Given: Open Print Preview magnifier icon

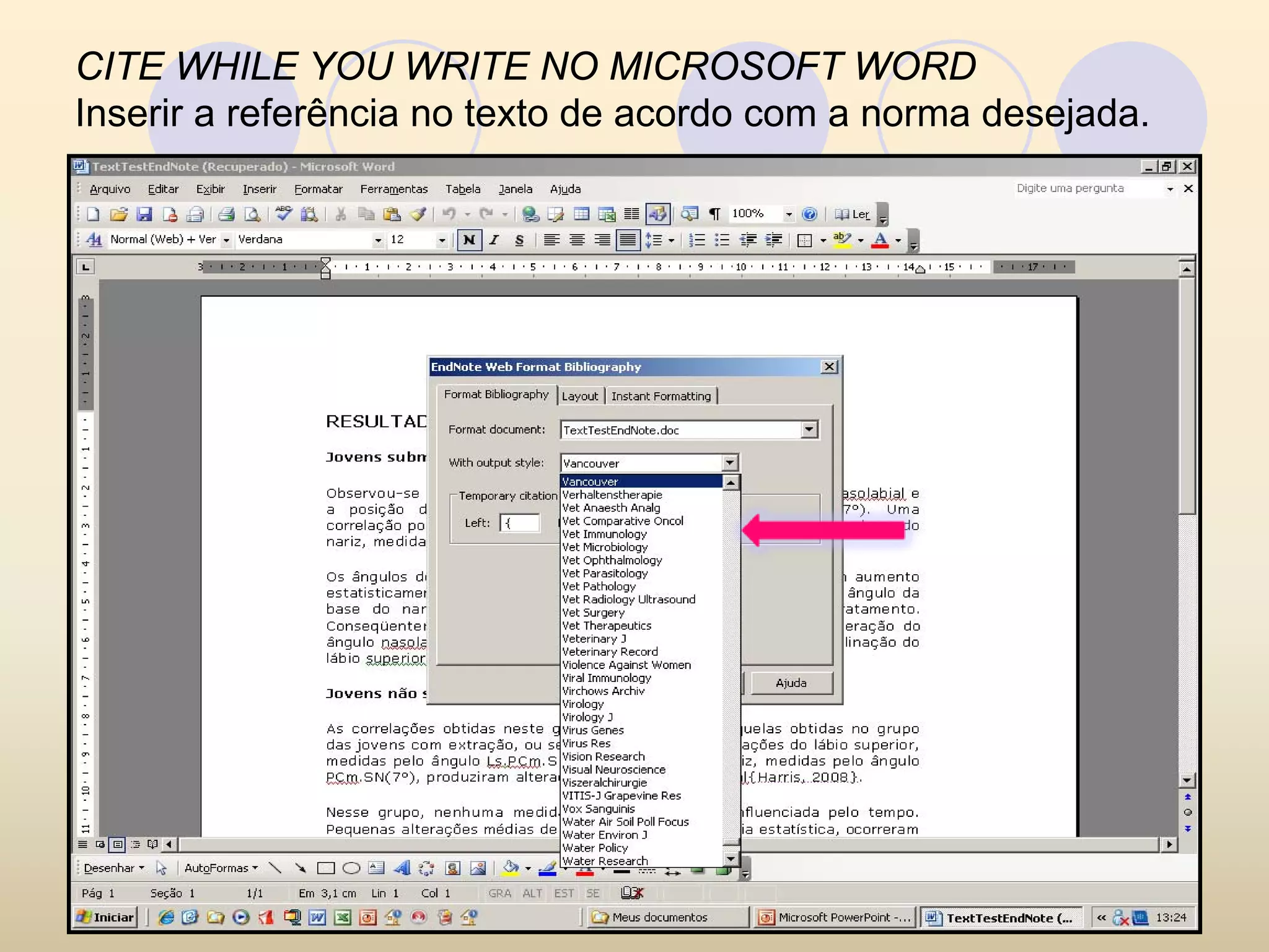Looking at the screenshot, I should pyautogui.click(x=252, y=214).
